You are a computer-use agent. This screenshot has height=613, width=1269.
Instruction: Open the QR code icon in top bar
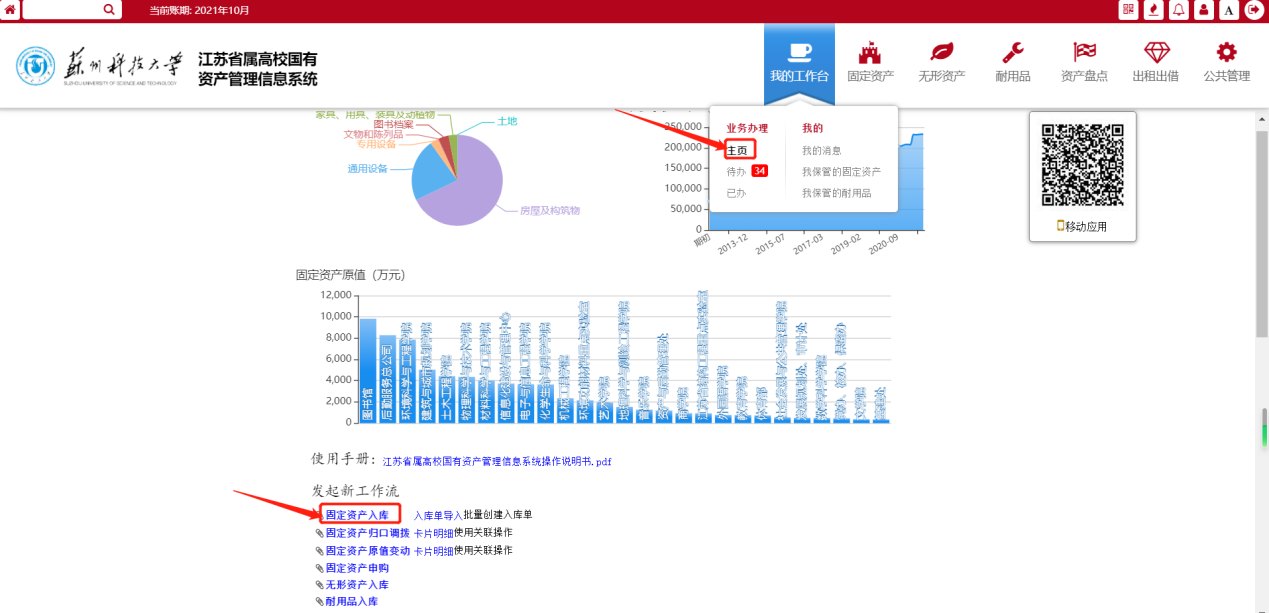1129,10
